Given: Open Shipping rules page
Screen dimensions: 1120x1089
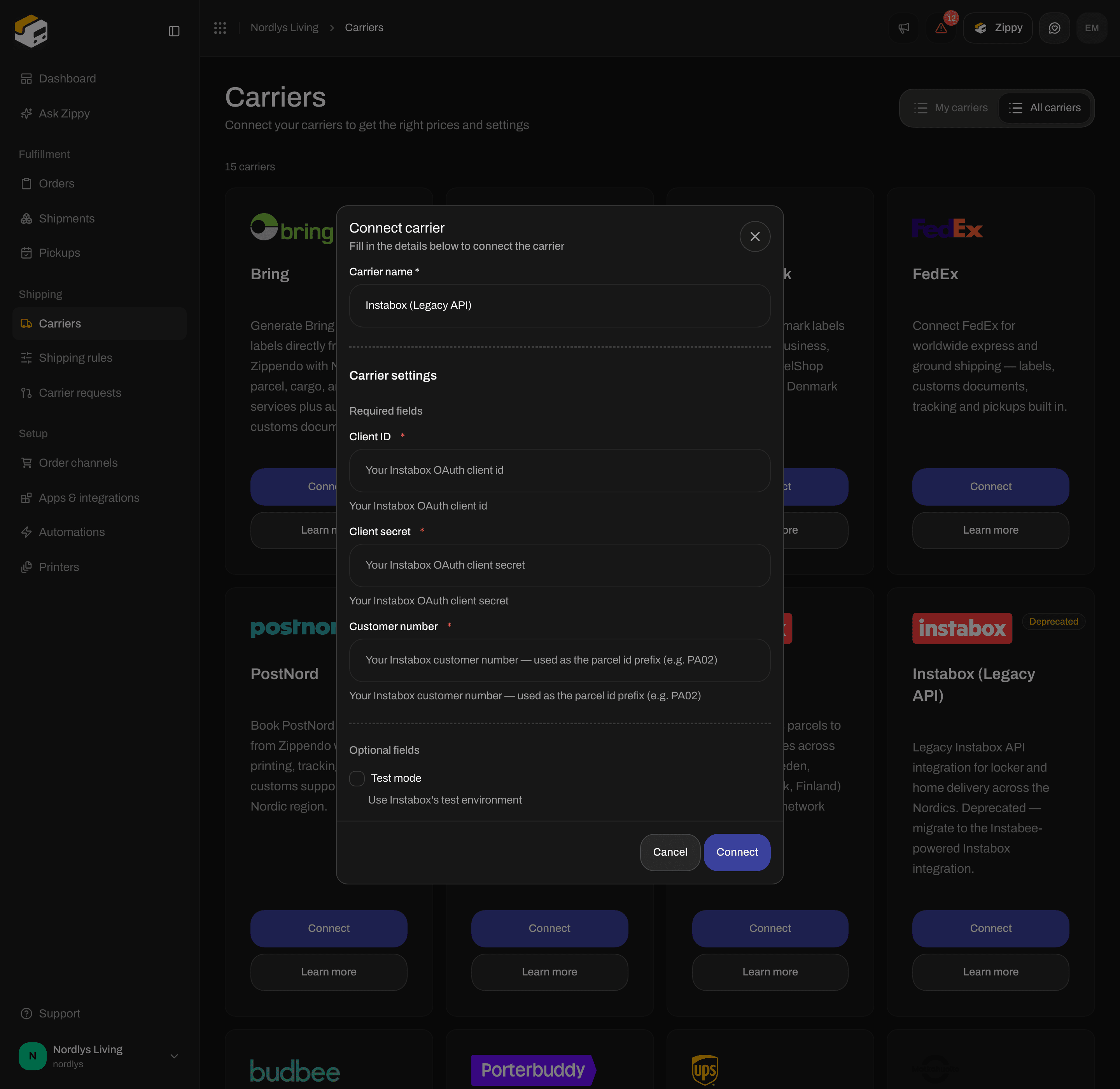Looking at the screenshot, I should (100, 358).
